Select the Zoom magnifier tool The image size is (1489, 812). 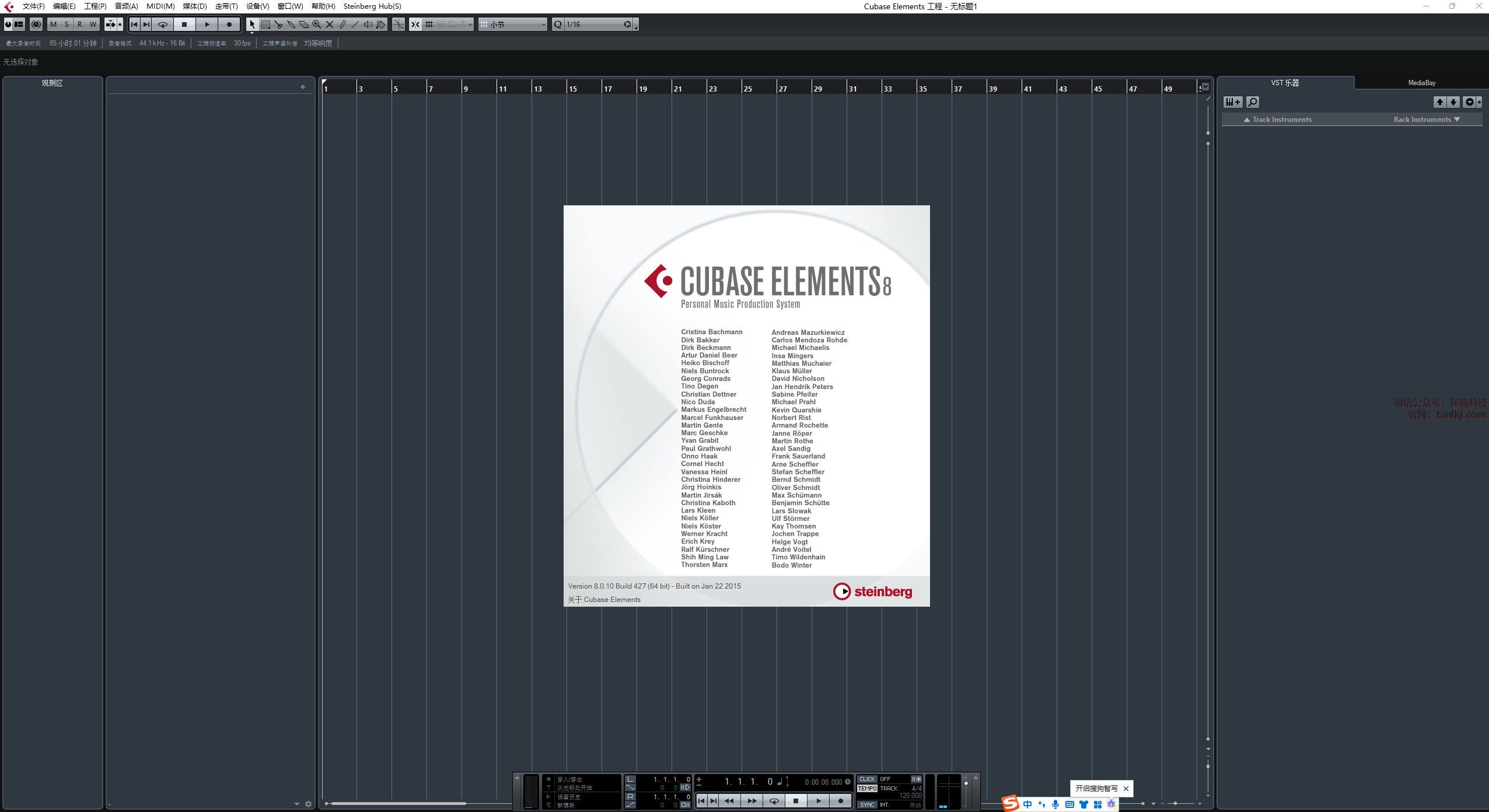click(x=317, y=24)
